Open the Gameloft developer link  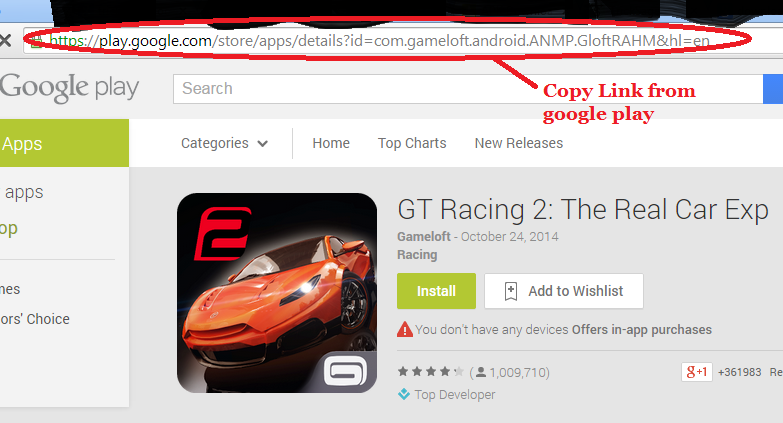[424, 237]
